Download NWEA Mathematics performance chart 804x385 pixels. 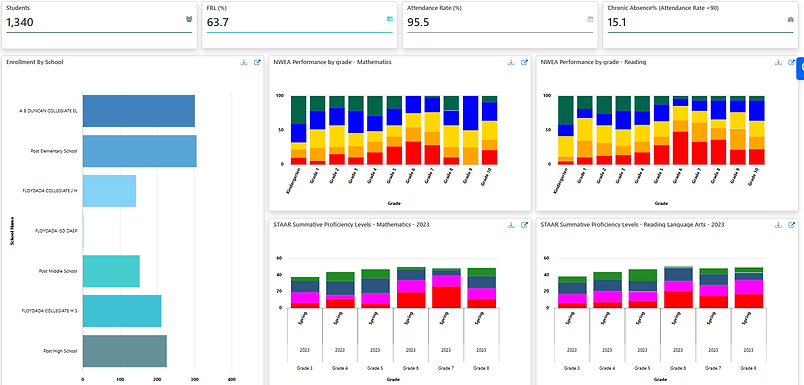coord(511,63)
